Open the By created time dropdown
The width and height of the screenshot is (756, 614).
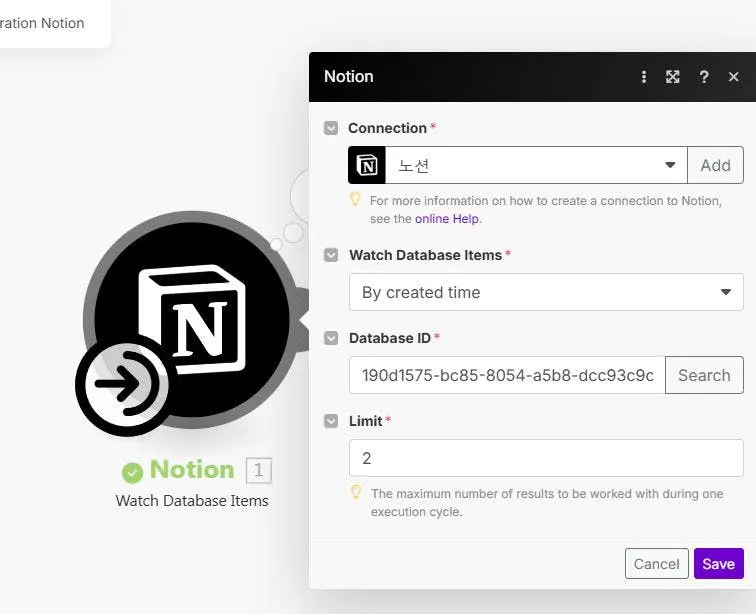546,292
